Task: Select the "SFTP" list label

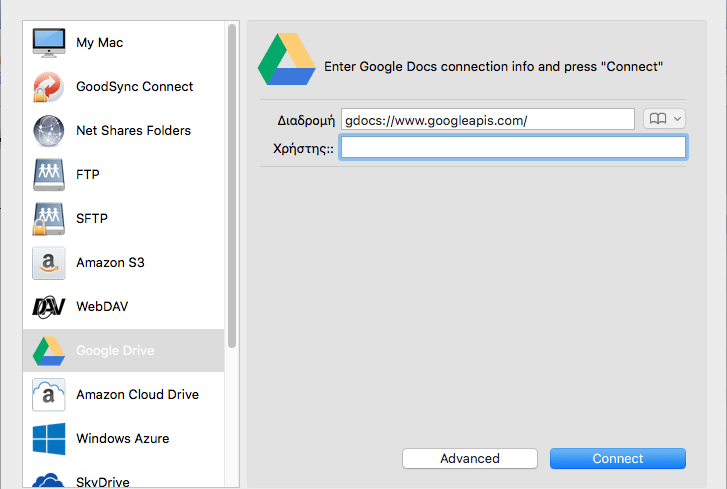Action: [92, 219]
